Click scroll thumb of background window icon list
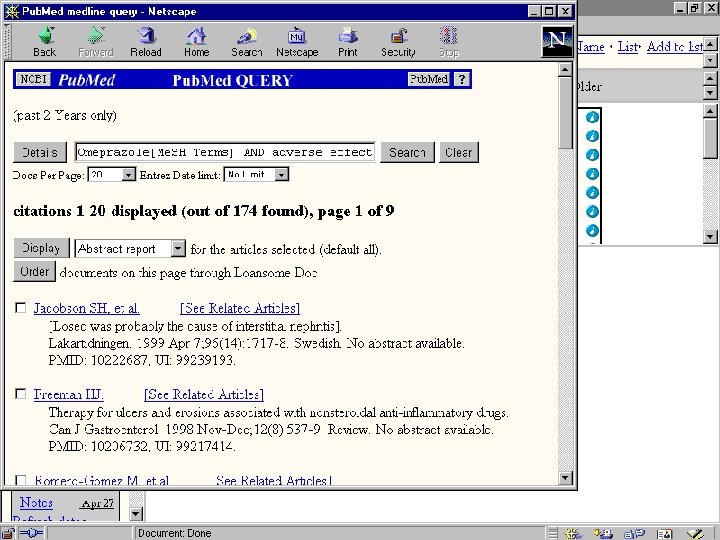Screen dimensions: 720x540 (x=710, y=138)
